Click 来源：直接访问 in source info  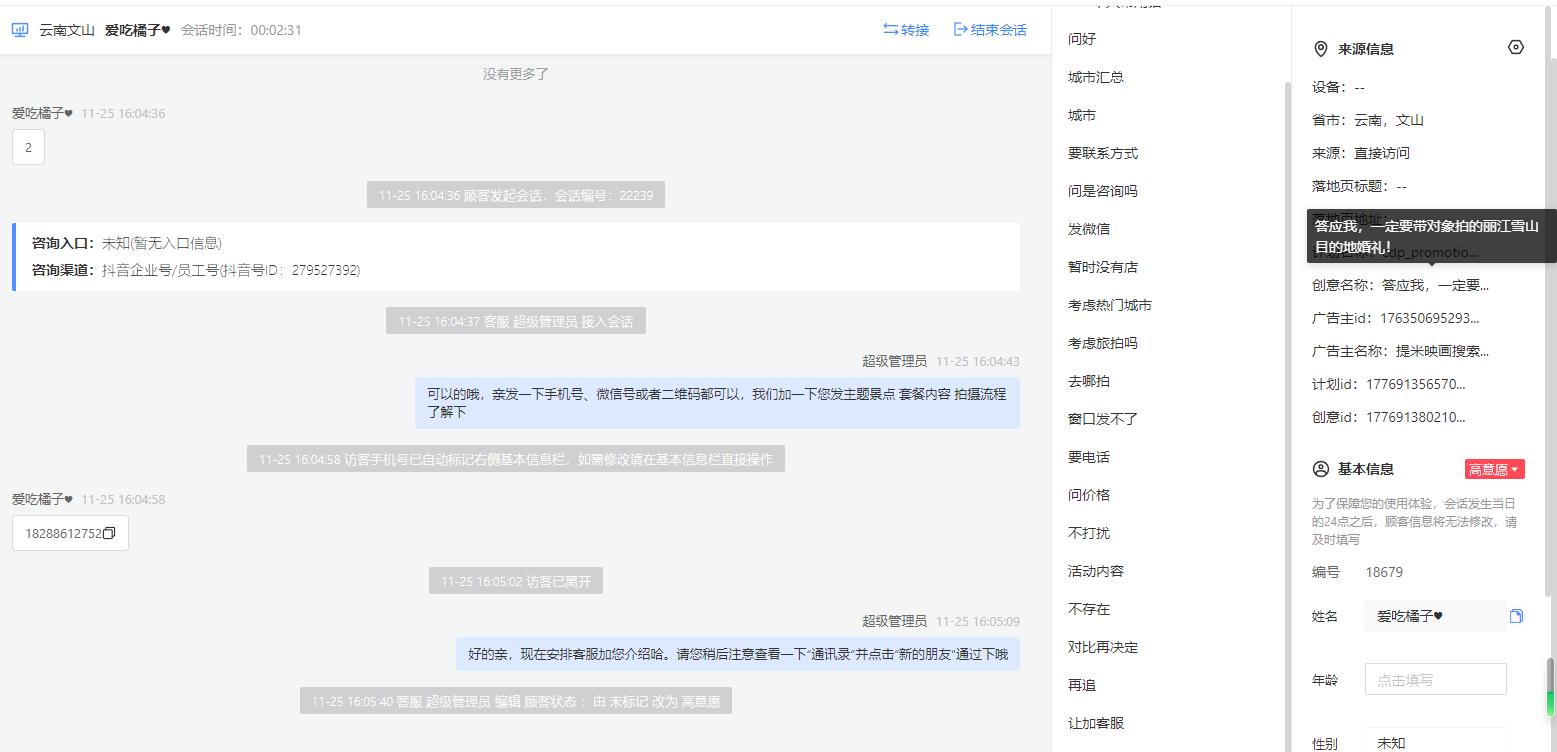[1361, 153]
